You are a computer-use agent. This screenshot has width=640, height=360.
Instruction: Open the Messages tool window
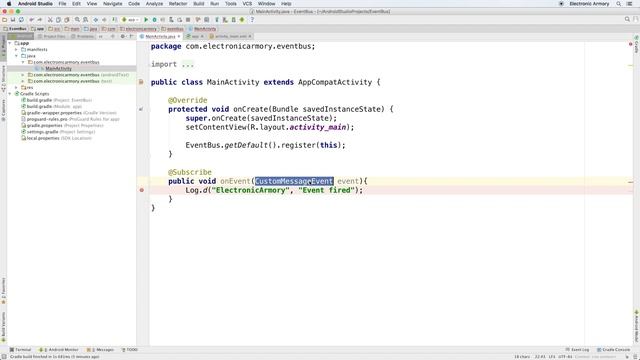[x=100, y=350]
